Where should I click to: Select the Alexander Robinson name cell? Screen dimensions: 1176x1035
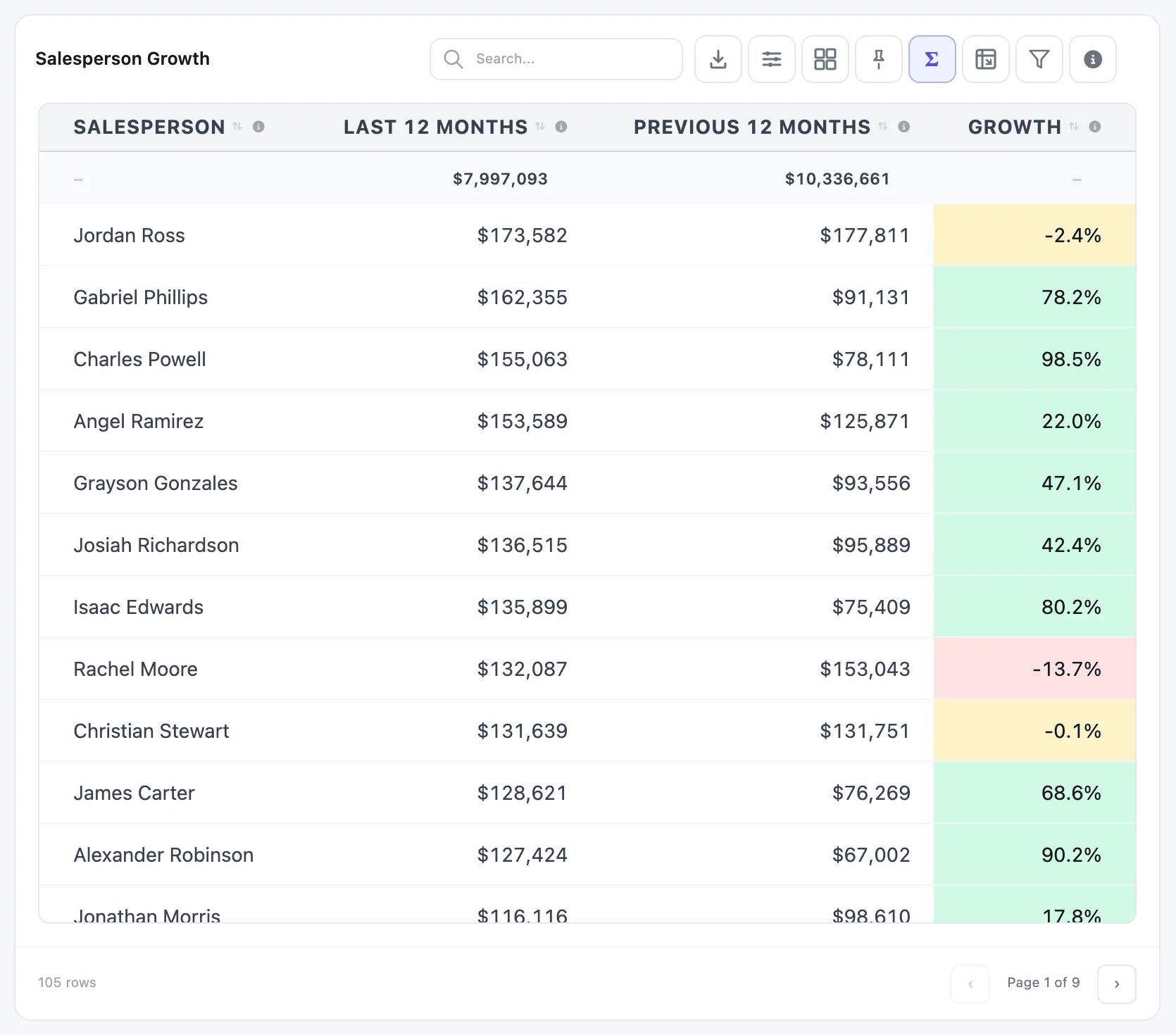point(163,855)
